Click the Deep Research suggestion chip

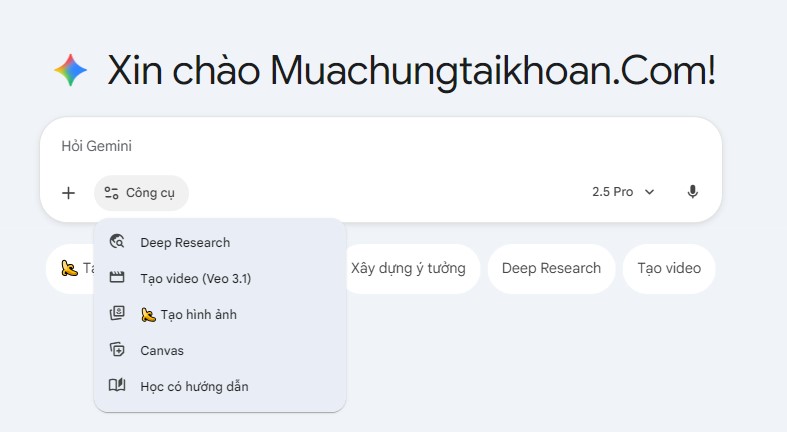551,268
